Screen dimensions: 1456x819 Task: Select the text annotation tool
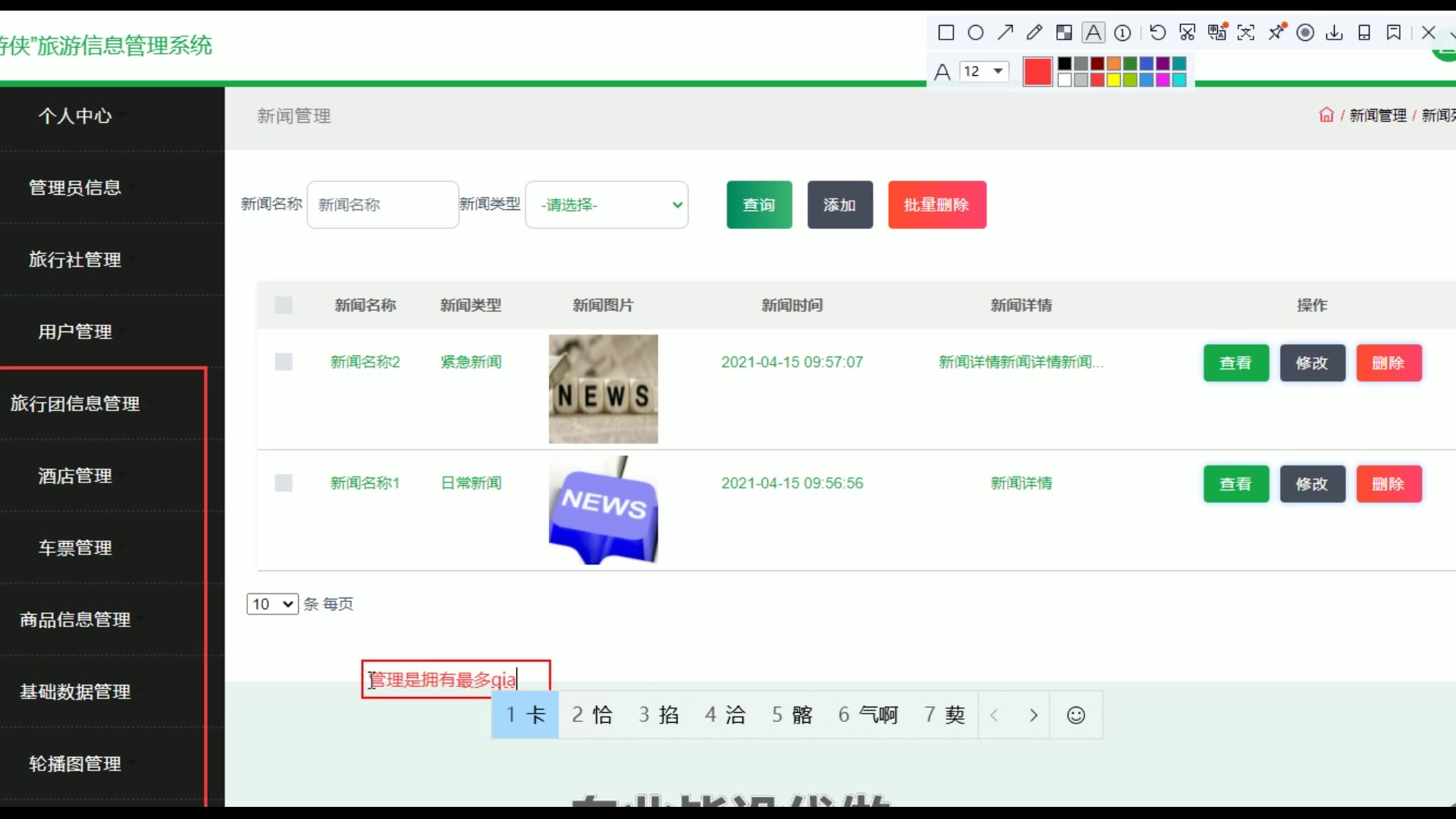click(1093, 33)
